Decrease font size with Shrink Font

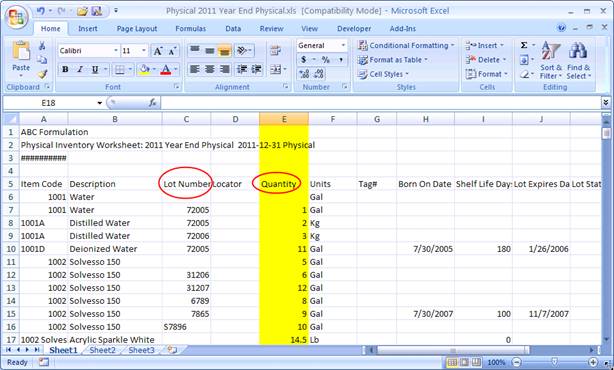pyautogui.click(x=172, y=51)
